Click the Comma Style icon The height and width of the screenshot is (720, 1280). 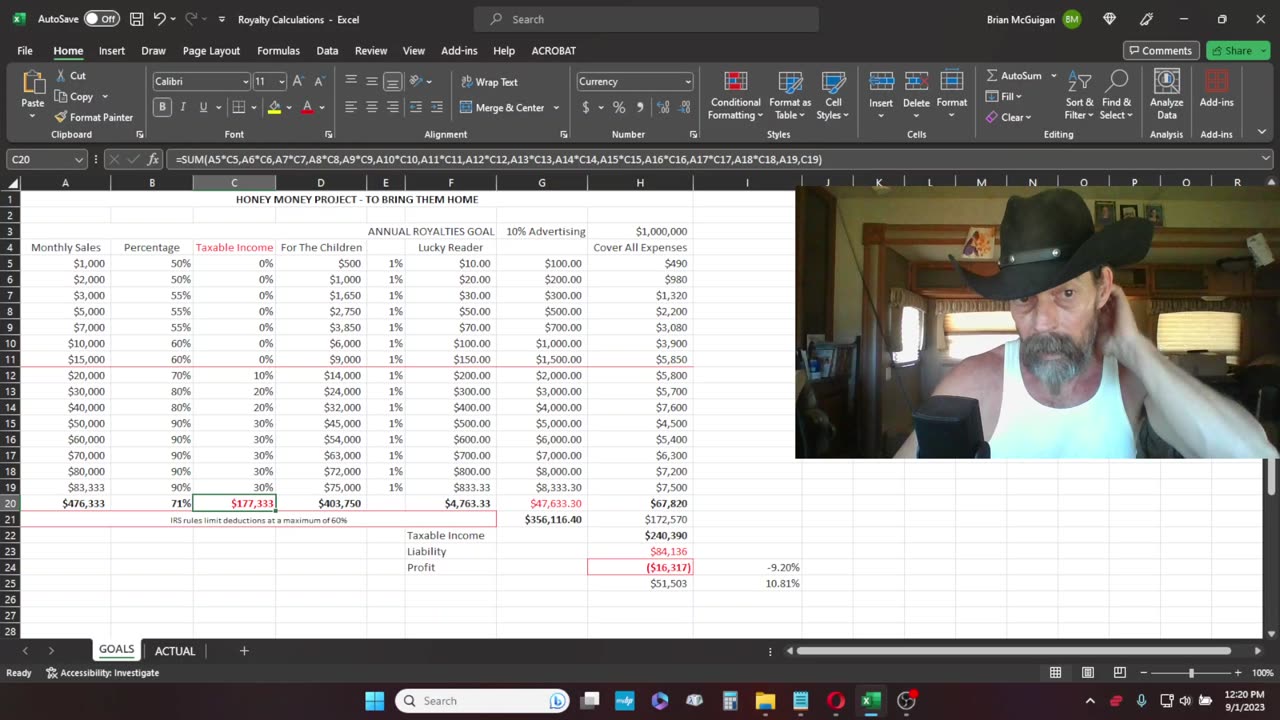640,107
